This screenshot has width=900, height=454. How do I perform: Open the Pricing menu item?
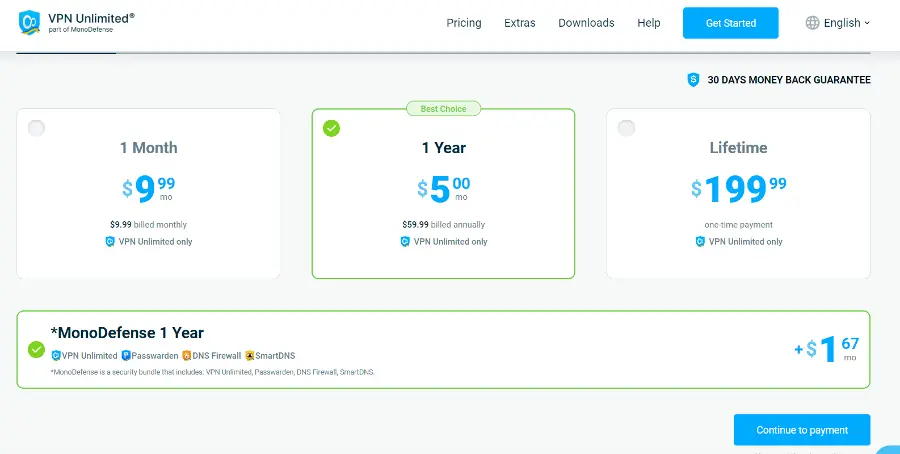pos(464,23)
